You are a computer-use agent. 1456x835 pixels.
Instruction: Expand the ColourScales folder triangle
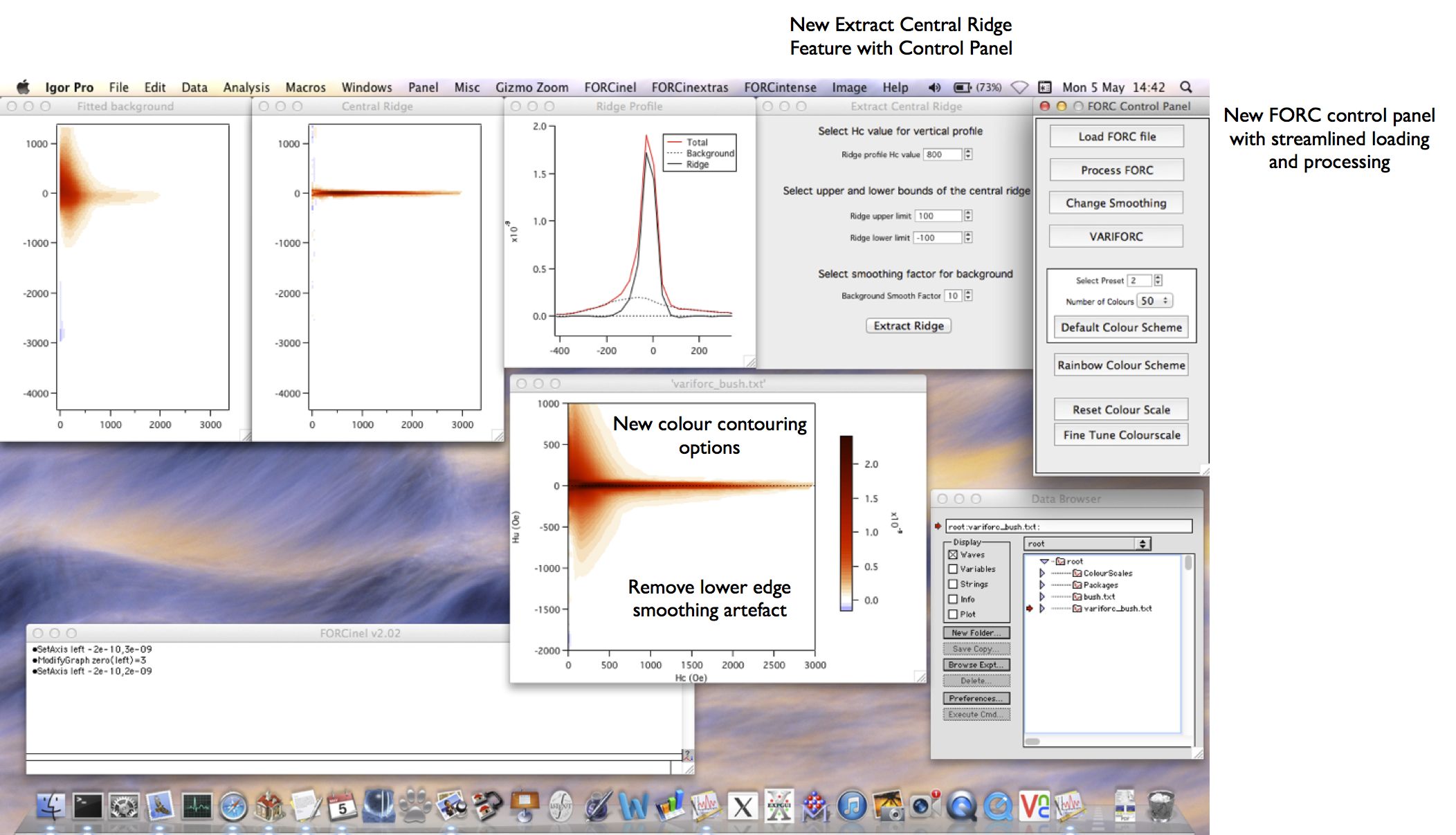coord(1042,574)
